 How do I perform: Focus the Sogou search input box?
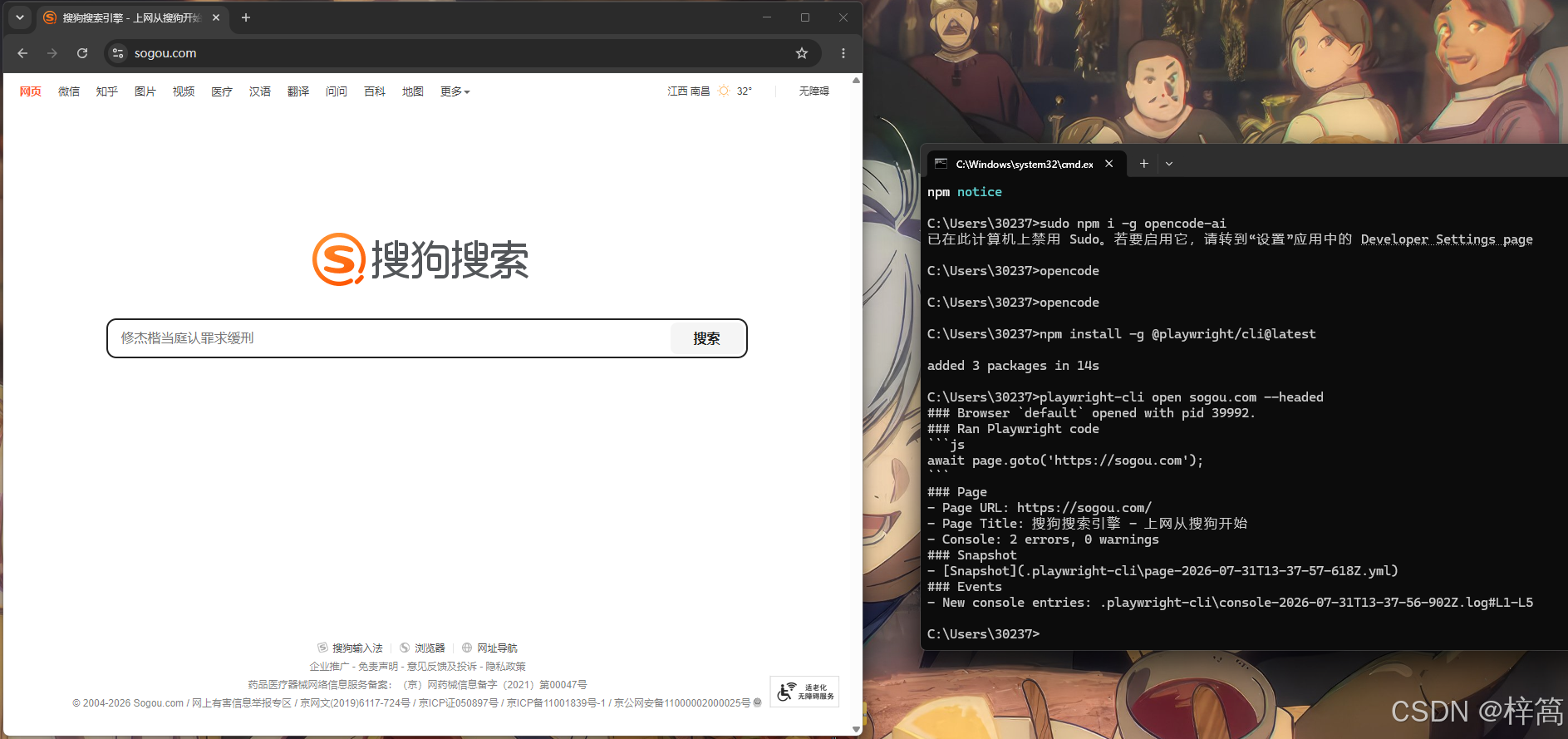[x=389, y=338]
